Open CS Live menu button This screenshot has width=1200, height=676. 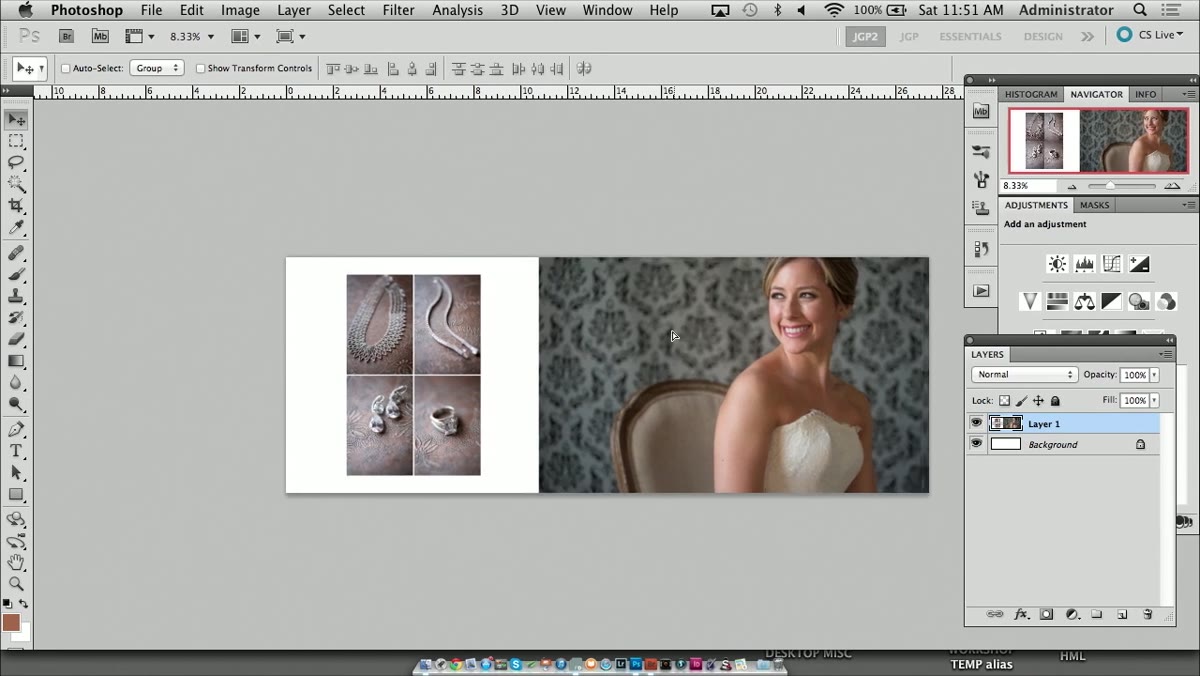tap(1150, 35)
